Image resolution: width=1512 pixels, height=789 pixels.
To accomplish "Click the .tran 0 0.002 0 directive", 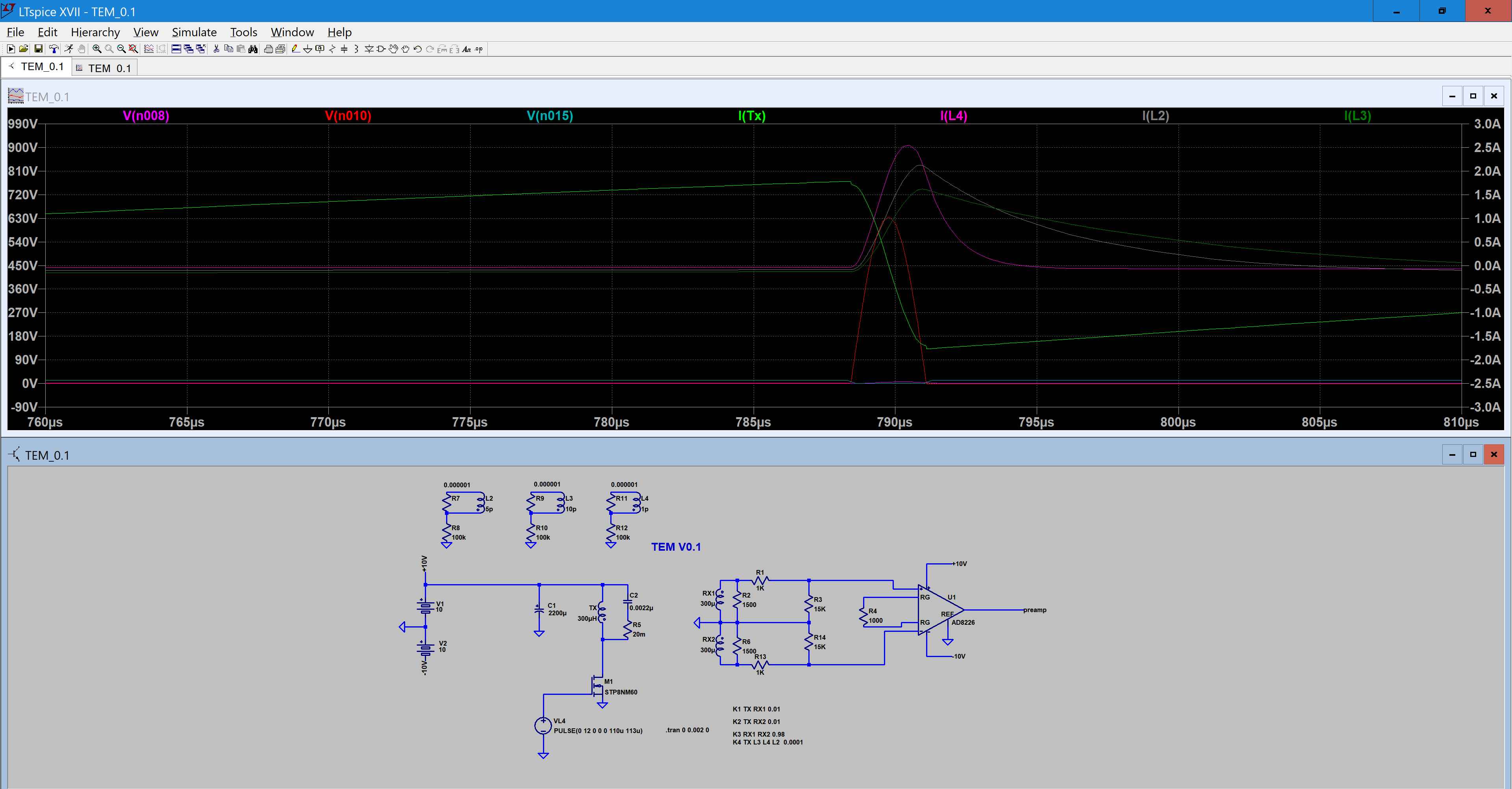I will [687, 730].
